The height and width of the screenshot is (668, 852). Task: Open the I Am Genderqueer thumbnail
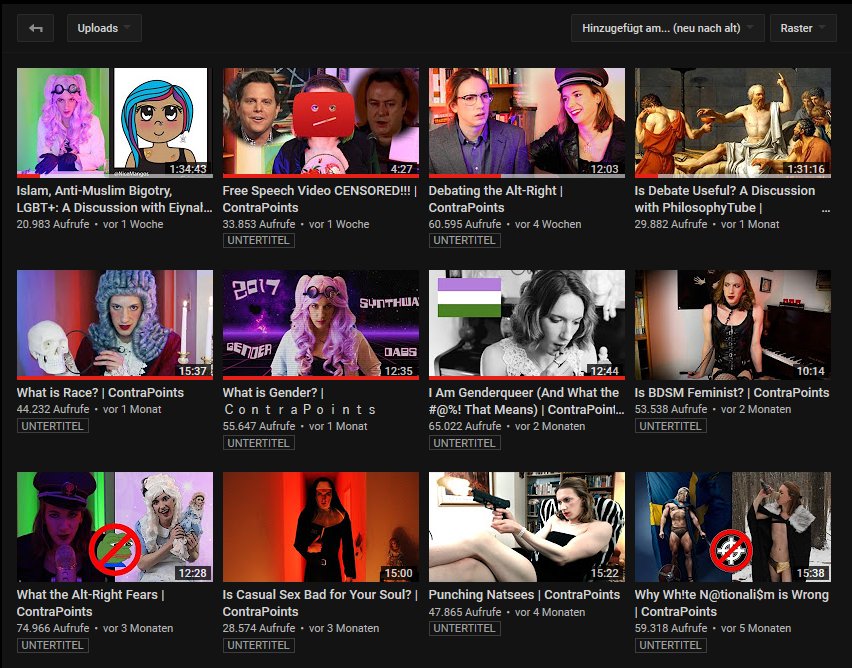click(x=527, y=324)
